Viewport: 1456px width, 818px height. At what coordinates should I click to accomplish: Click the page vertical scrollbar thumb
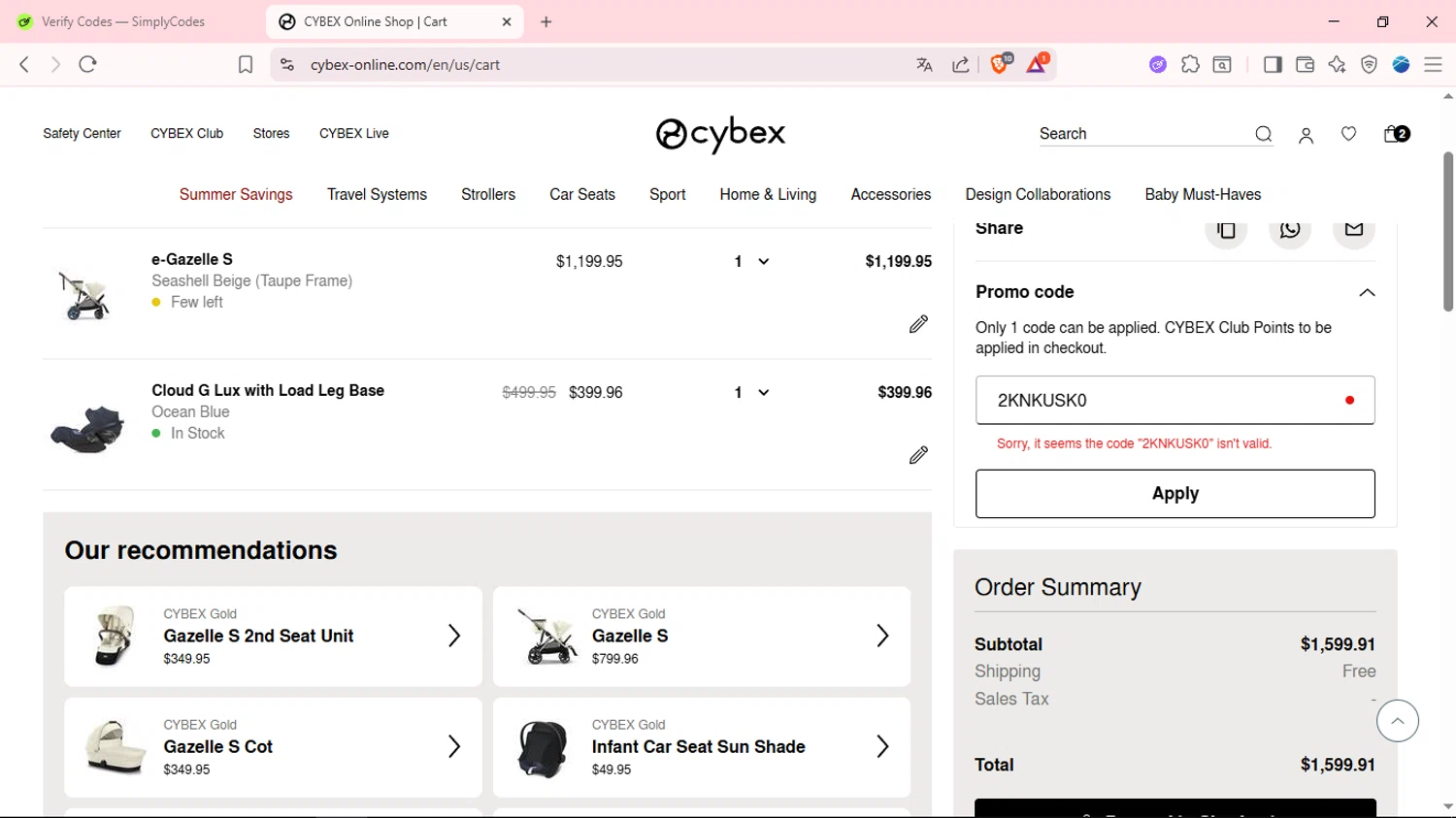point(1447,231)
